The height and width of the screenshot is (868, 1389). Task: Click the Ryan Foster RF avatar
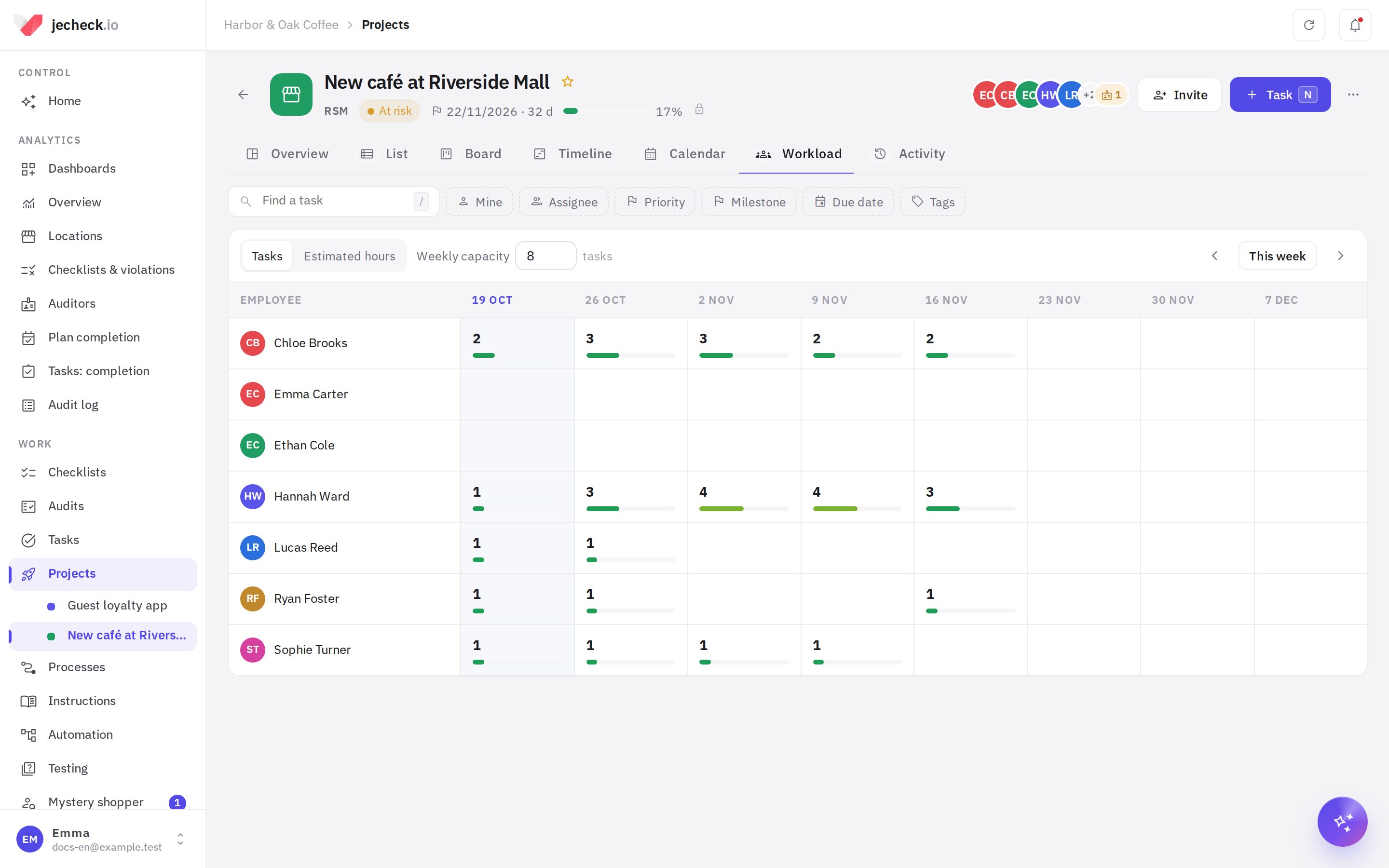click(253, 599)
